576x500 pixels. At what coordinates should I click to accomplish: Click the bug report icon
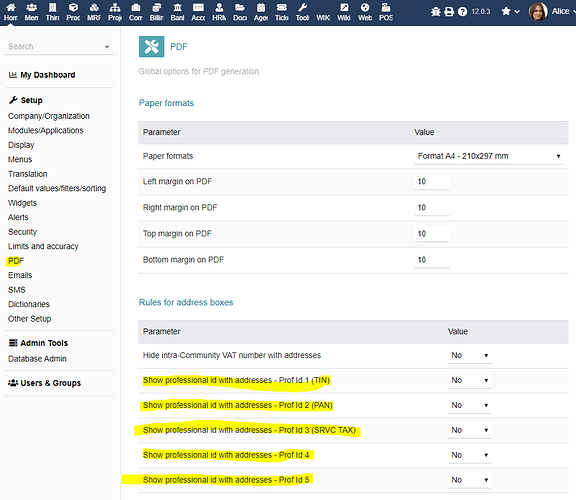tap(436, 12)
